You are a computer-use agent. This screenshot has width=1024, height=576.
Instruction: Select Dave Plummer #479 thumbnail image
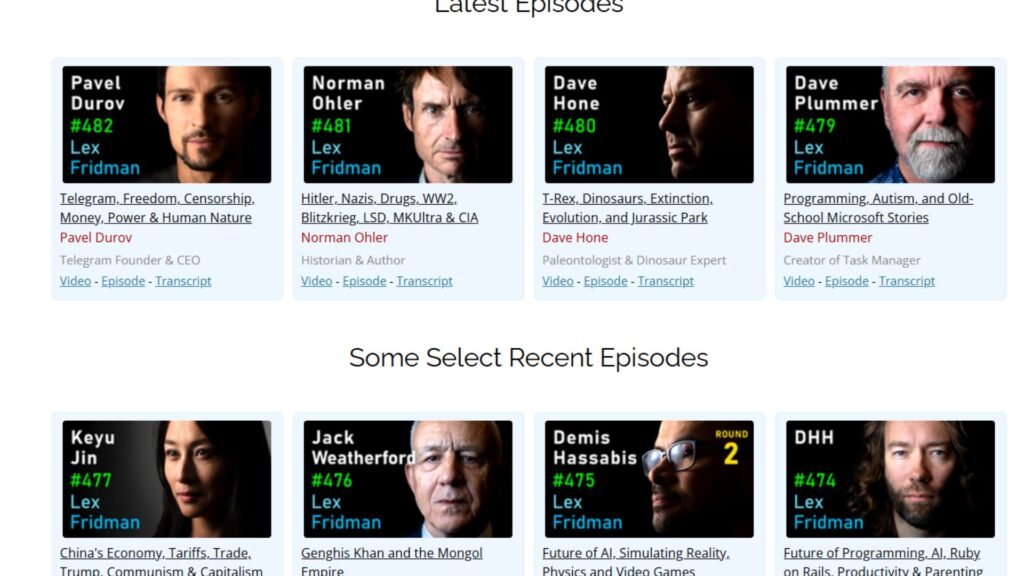point(890,124)
